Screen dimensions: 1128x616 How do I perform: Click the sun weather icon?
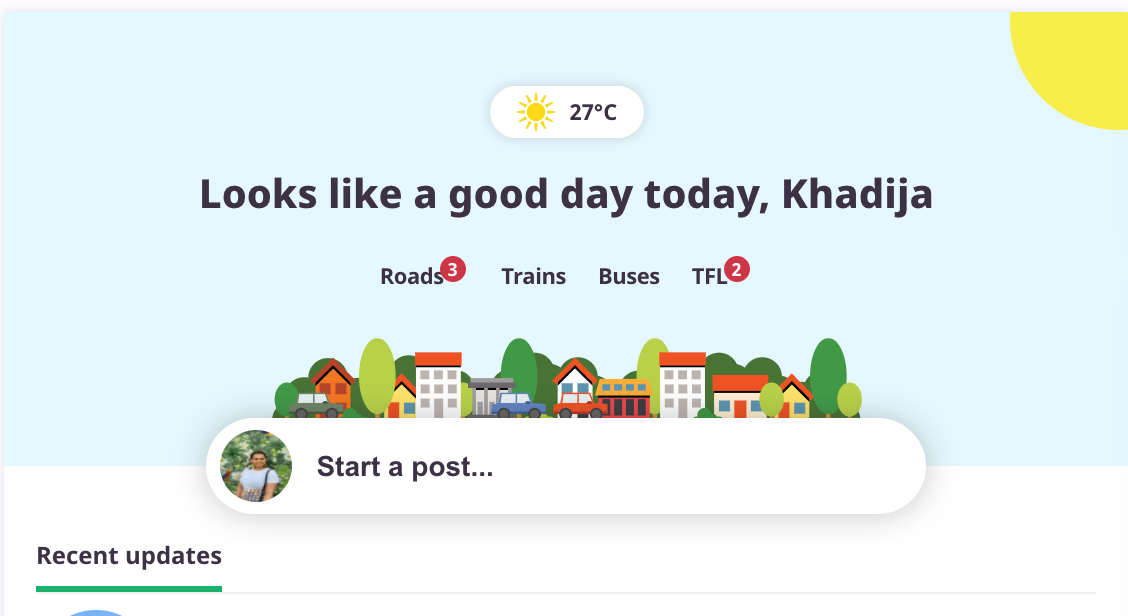(x=536, y=112)
